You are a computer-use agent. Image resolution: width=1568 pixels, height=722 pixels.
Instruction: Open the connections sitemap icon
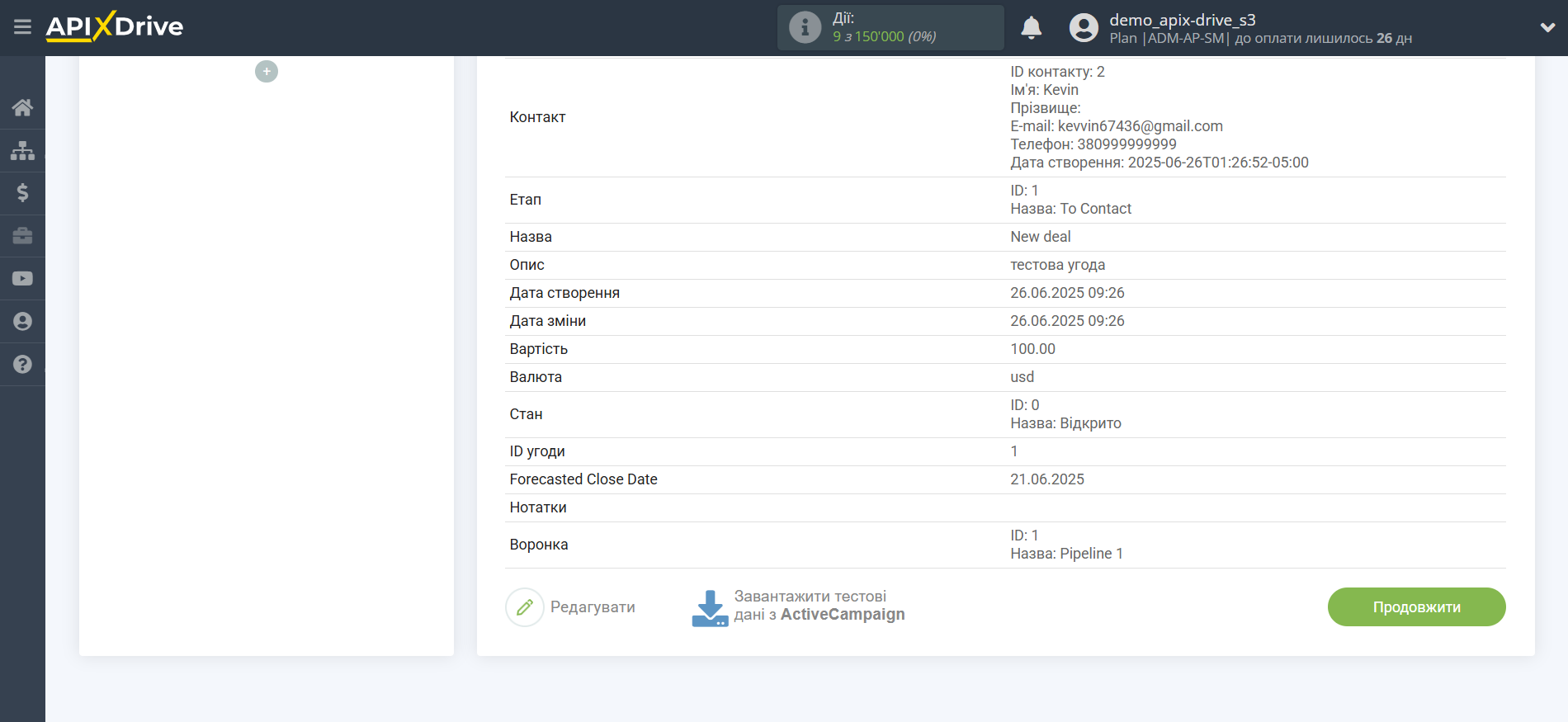pos(22,150)
